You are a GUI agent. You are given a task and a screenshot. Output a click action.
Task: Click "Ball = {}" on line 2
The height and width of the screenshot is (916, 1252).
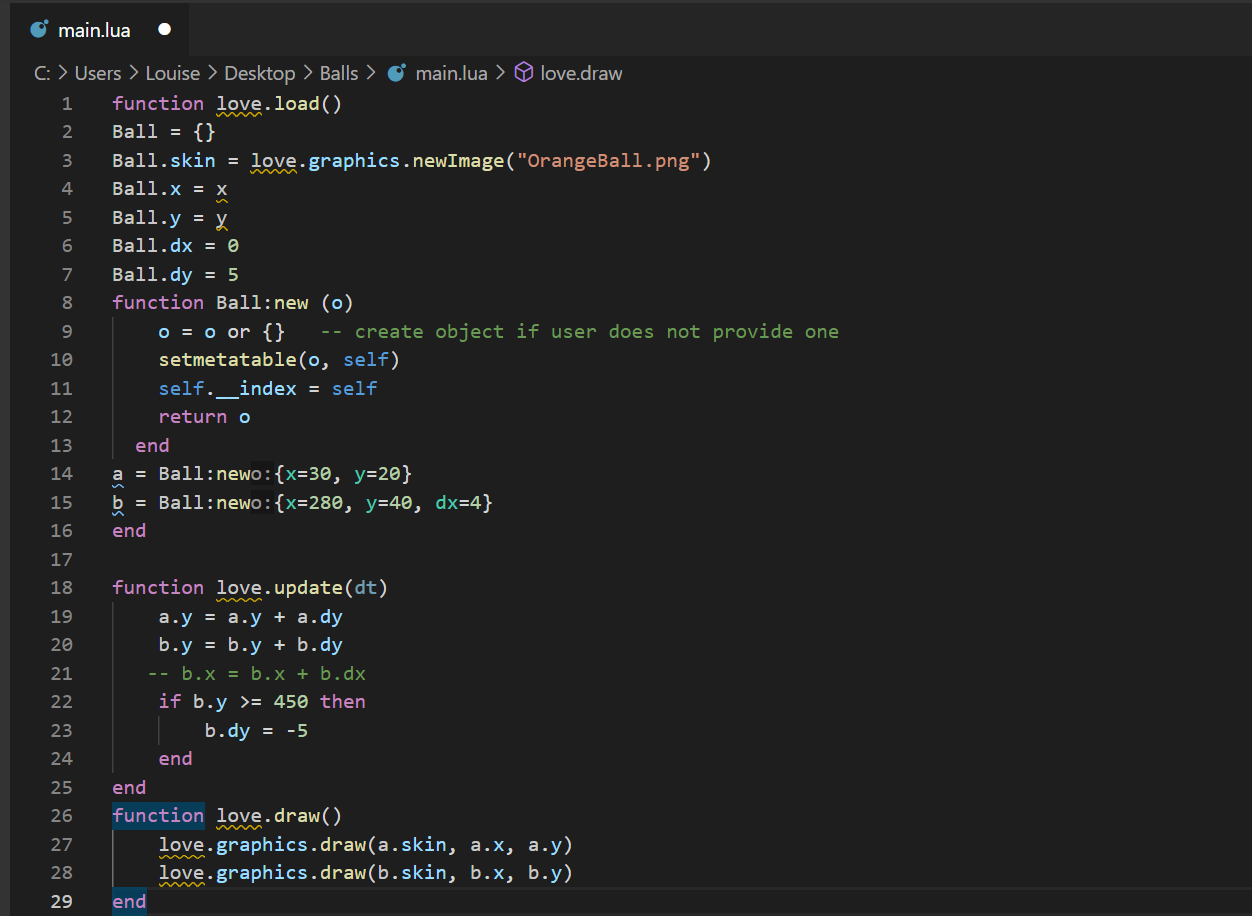point(164,131)
